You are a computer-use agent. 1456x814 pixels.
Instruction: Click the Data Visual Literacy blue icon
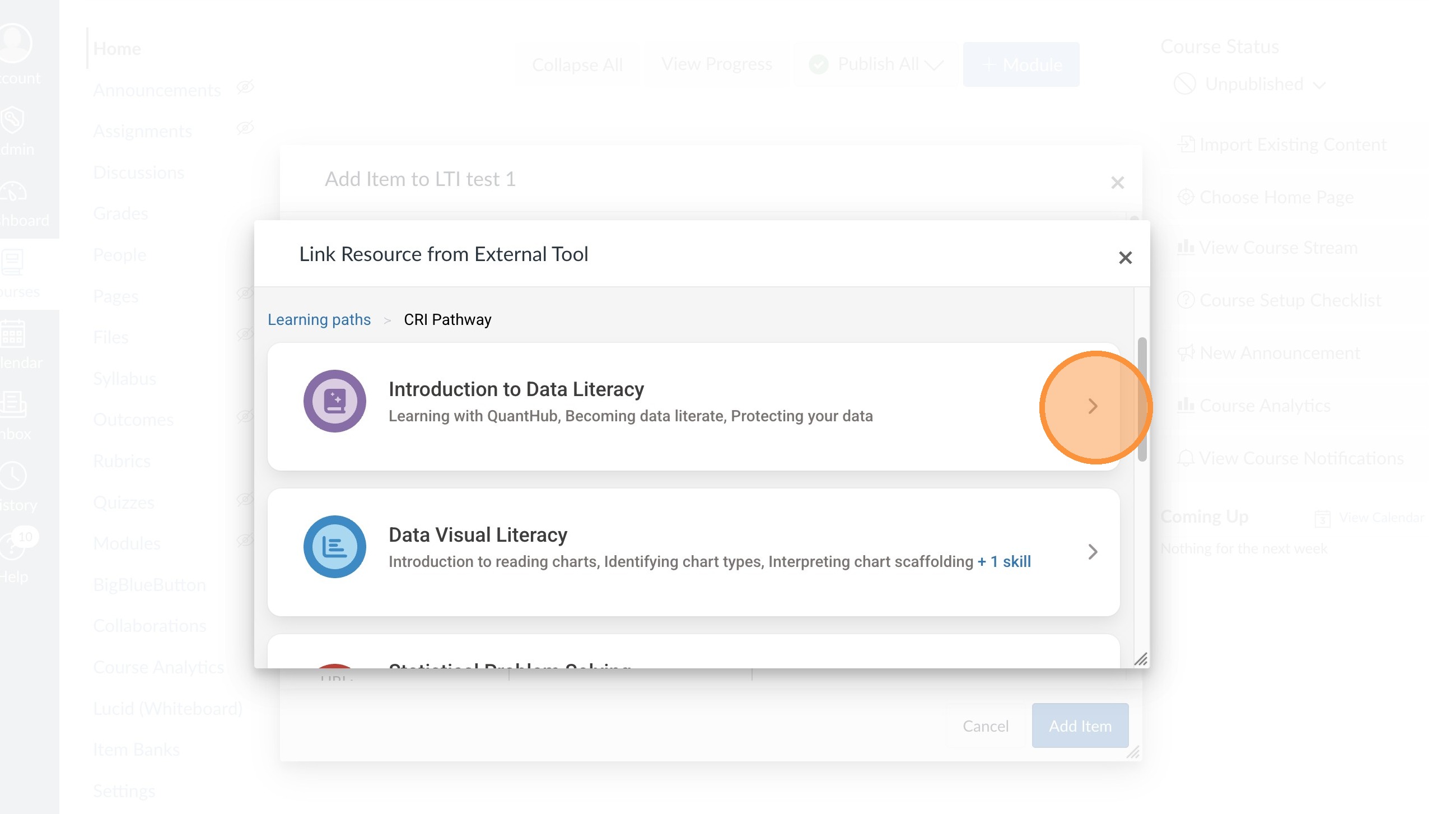point(334,547)
